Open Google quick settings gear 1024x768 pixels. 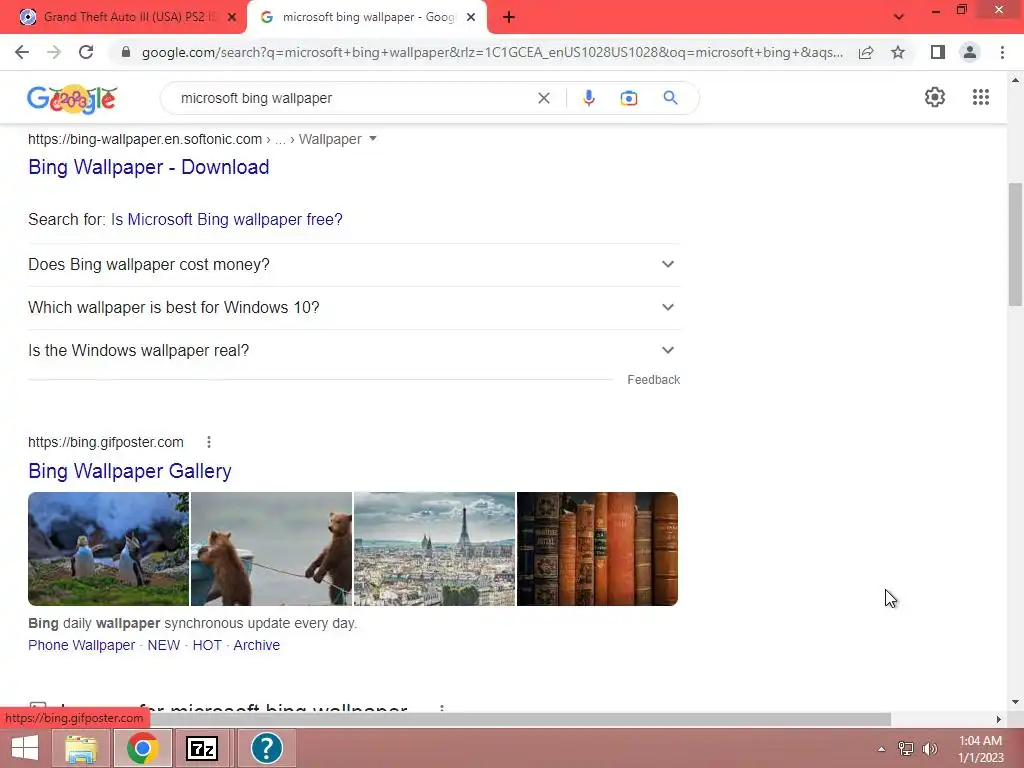point(935,97)
